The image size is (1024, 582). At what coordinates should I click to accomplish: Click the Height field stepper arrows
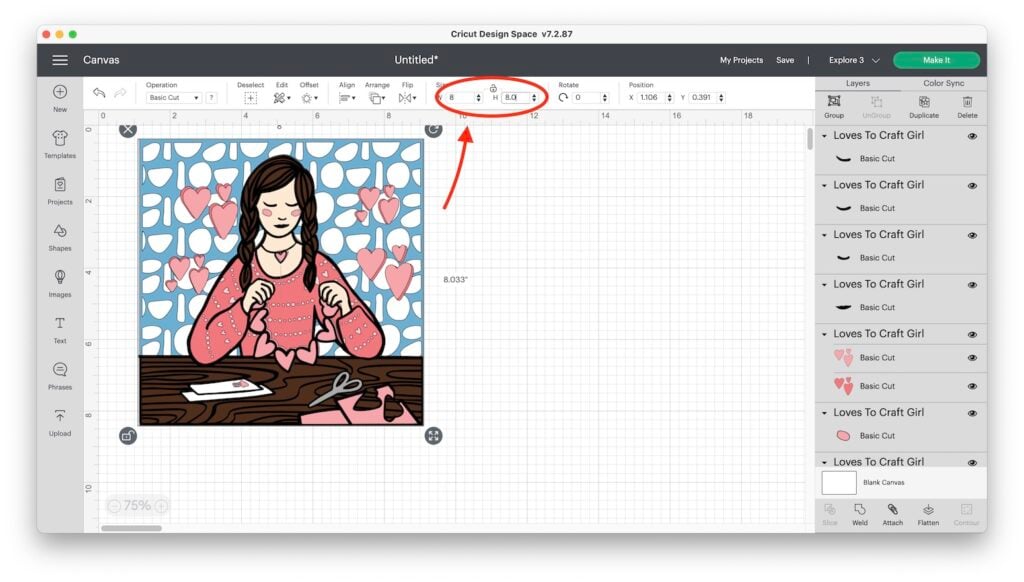tap(534, 97)
